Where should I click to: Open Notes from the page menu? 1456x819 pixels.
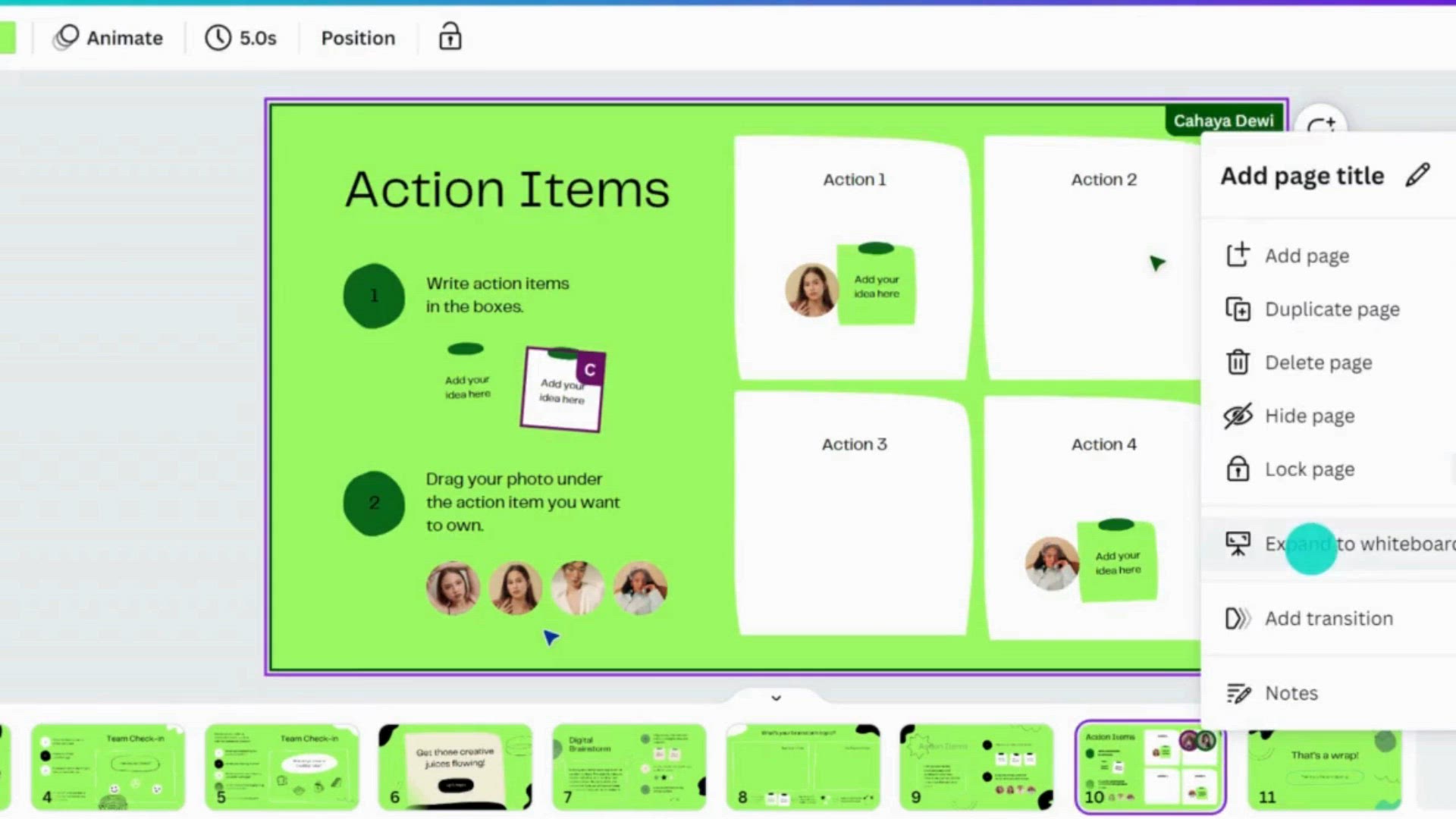[x=1329, y=693]
